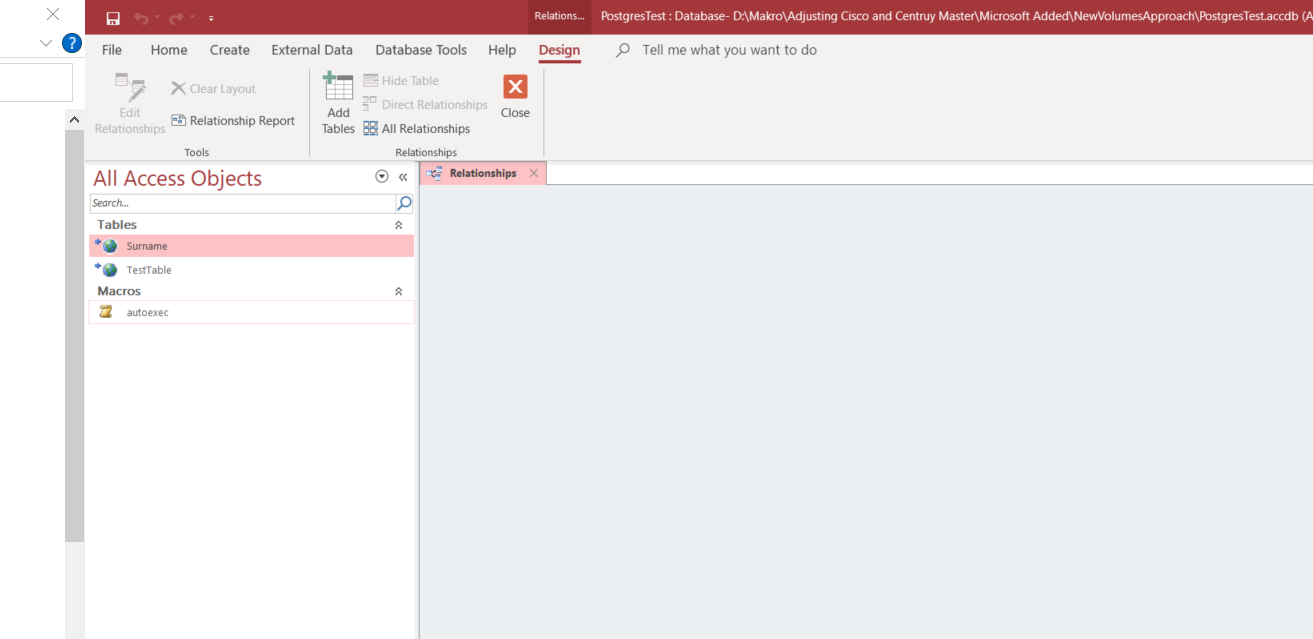Viewport: 1313px width, 639px height.
Task: Switch to the Create ribbon tab
Action: click(x=230, y=50)
